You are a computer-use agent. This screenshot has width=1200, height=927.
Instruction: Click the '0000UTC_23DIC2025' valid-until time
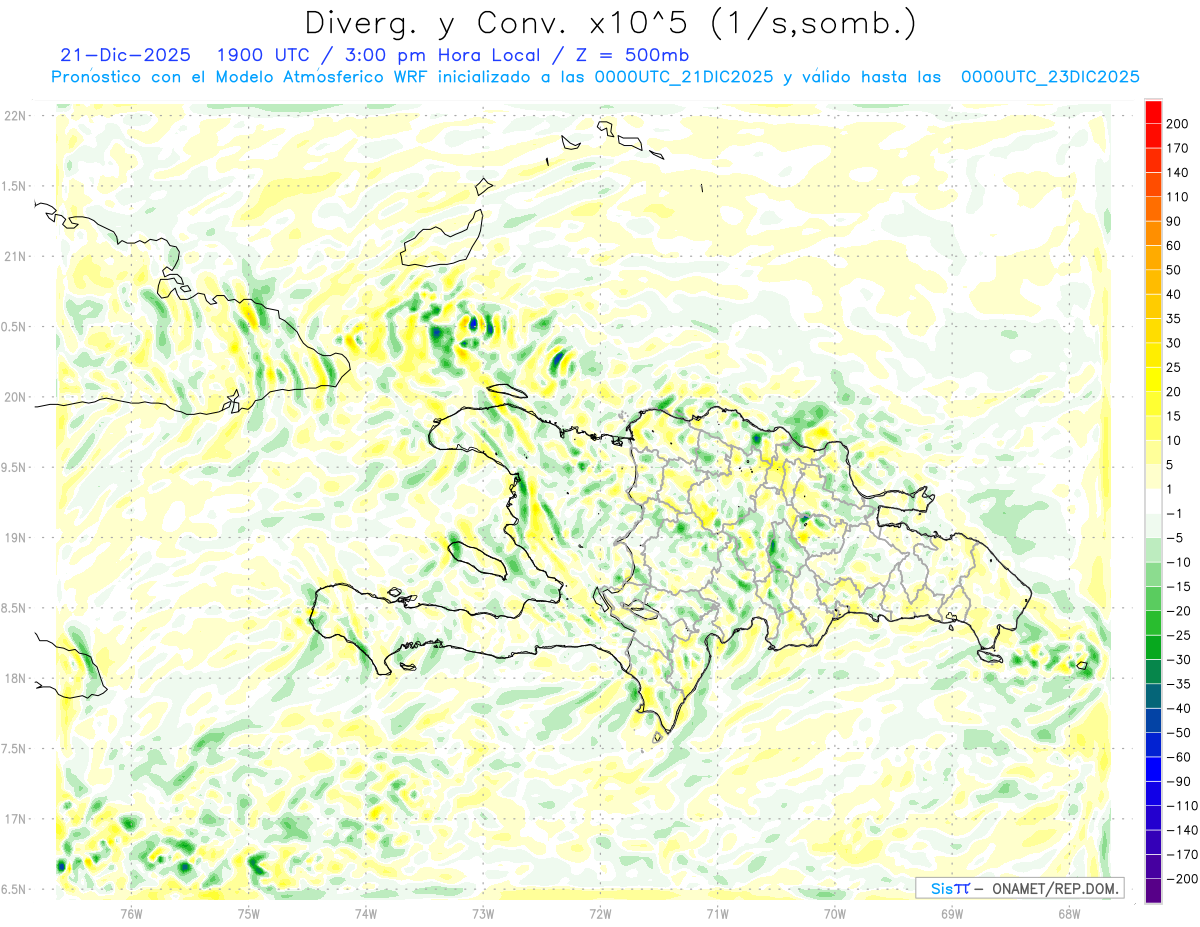1050,76
